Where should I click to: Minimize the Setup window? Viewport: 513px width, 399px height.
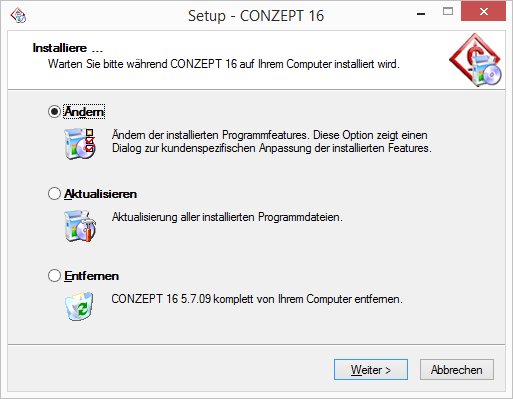coord(421,13)
